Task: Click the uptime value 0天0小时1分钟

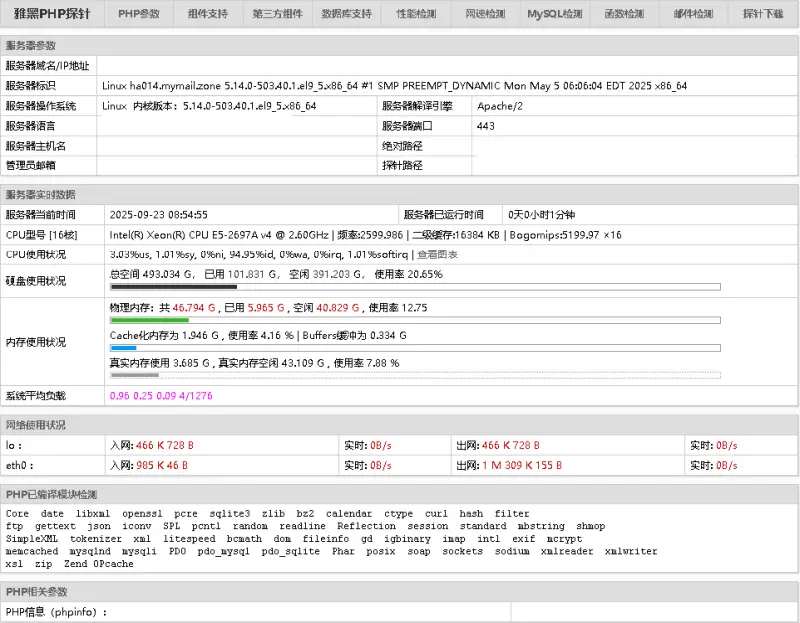Action: [x=541, y=215]
